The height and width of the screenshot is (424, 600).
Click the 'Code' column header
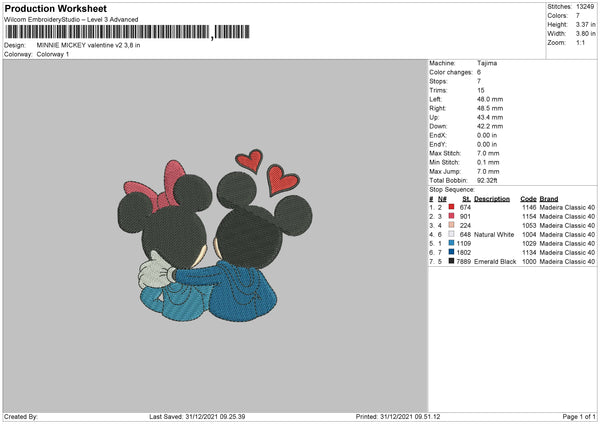(x=528, y=199)
